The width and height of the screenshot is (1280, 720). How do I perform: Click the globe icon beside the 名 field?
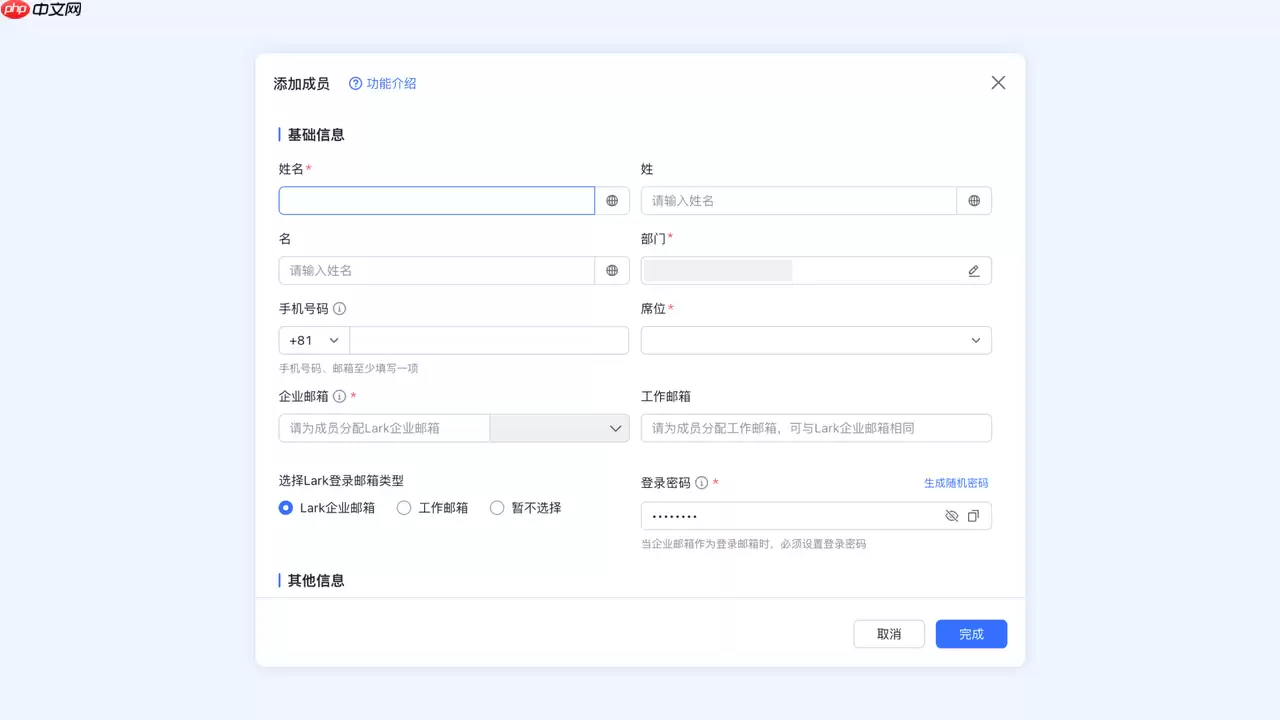coord(612,270)
